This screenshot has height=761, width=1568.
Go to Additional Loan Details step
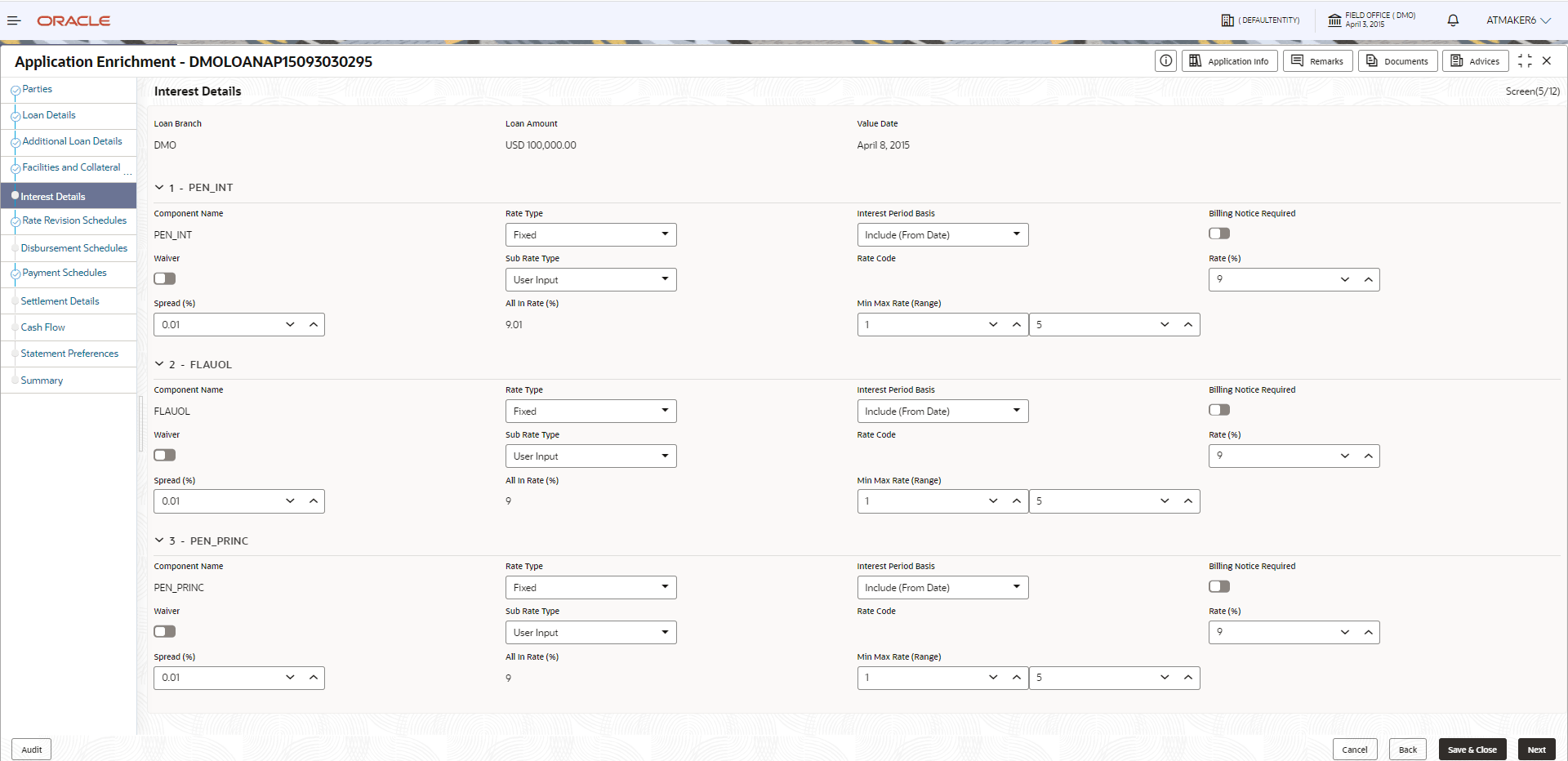pos(72,141)
